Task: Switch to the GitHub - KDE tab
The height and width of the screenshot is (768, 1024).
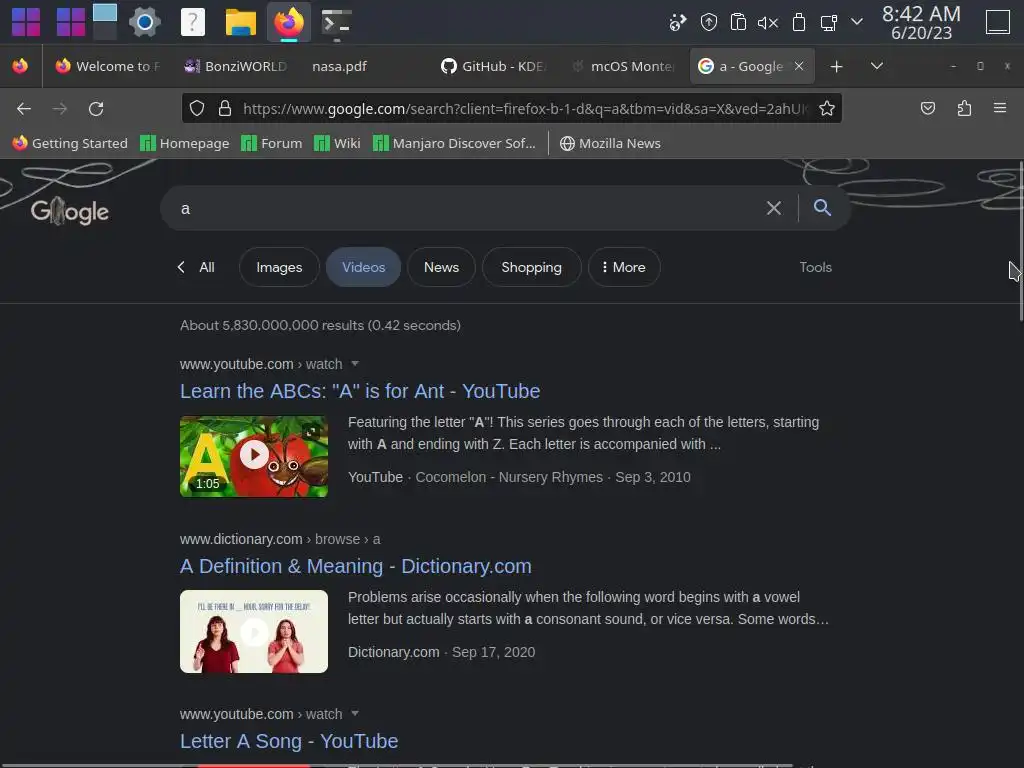Action: (493, 66)
